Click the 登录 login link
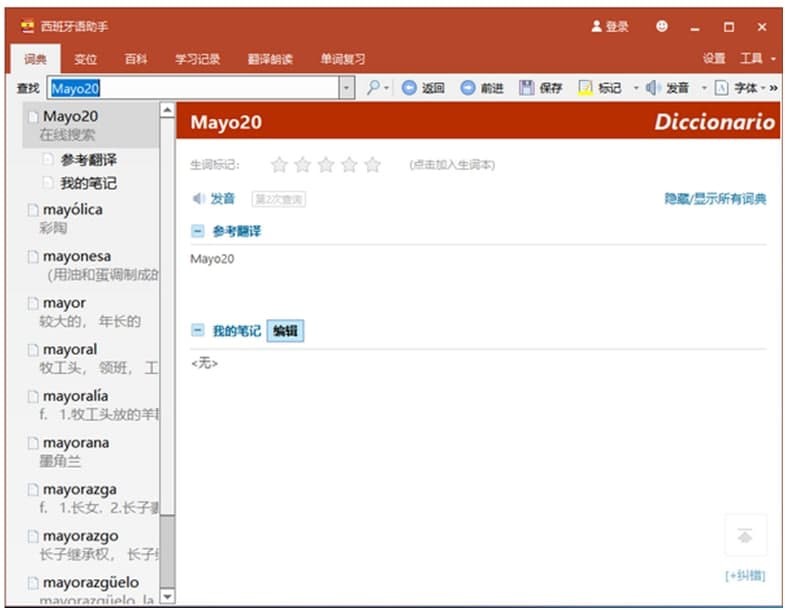 point(610,27)
